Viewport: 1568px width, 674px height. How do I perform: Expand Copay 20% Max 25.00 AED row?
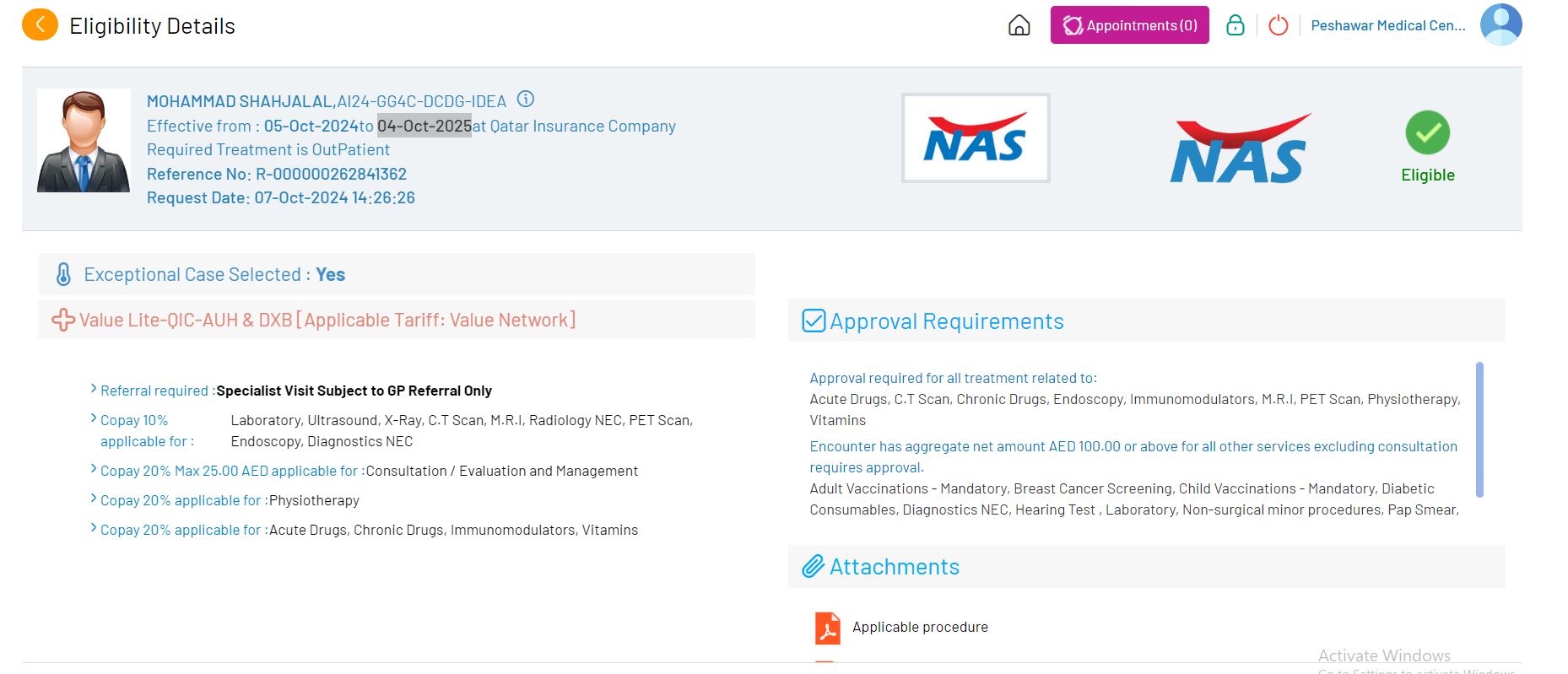click(94, 469)
